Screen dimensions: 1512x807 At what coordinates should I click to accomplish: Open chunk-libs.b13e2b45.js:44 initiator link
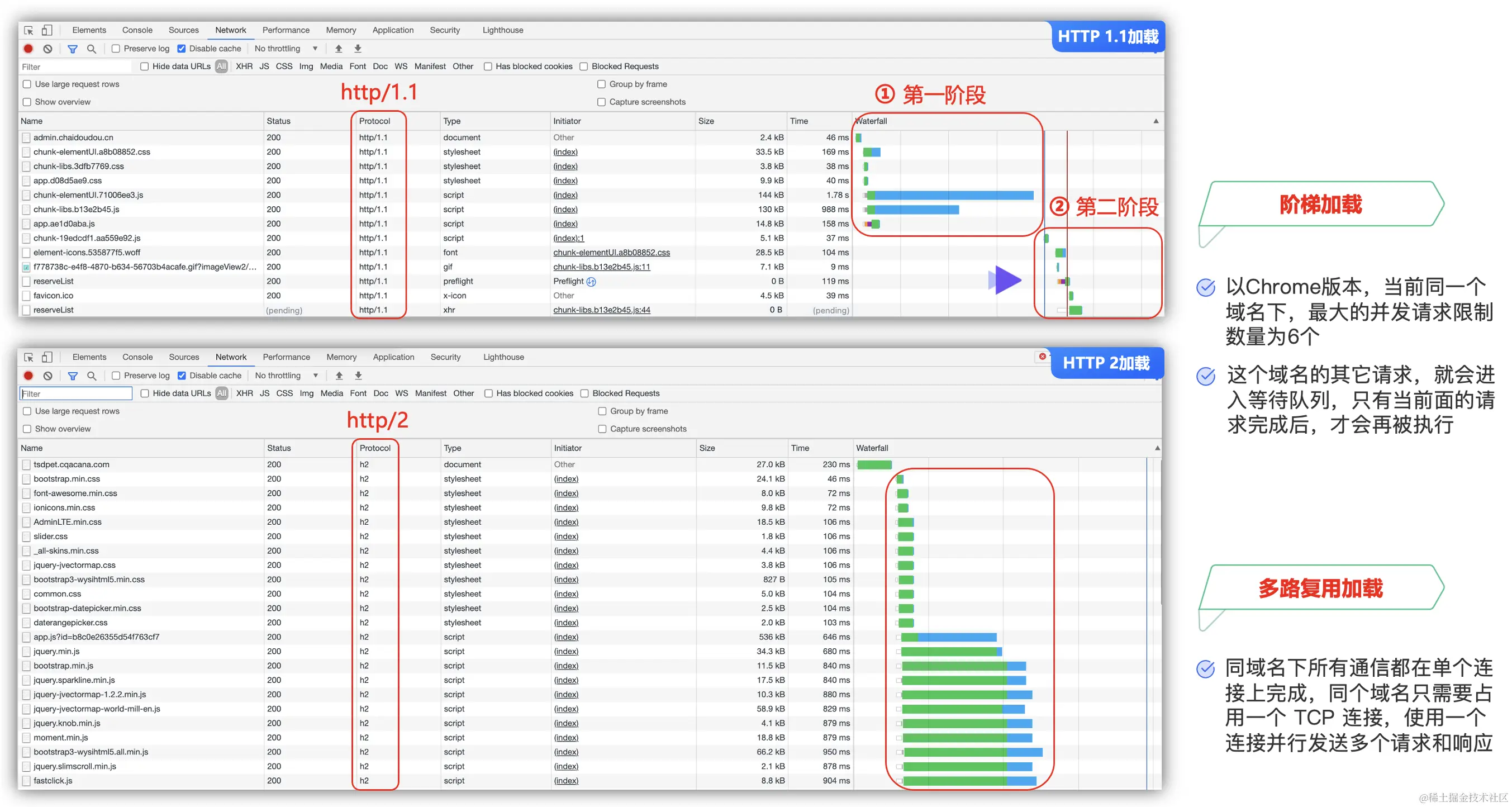[x=602, y=310]
